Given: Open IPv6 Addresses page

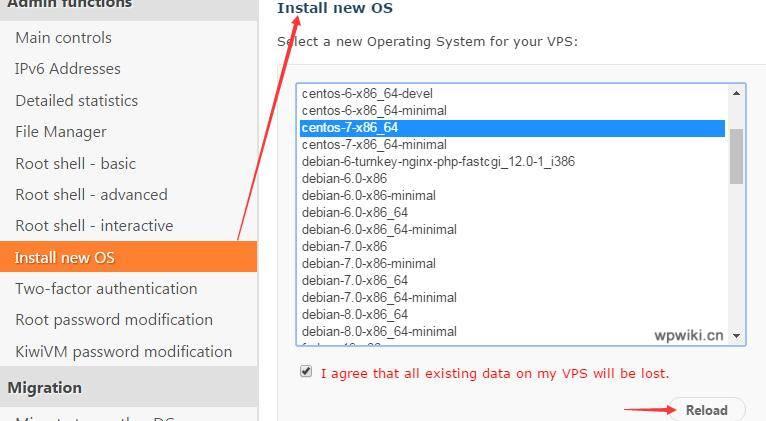Looking at the screenshot, I should coord(67,69).
